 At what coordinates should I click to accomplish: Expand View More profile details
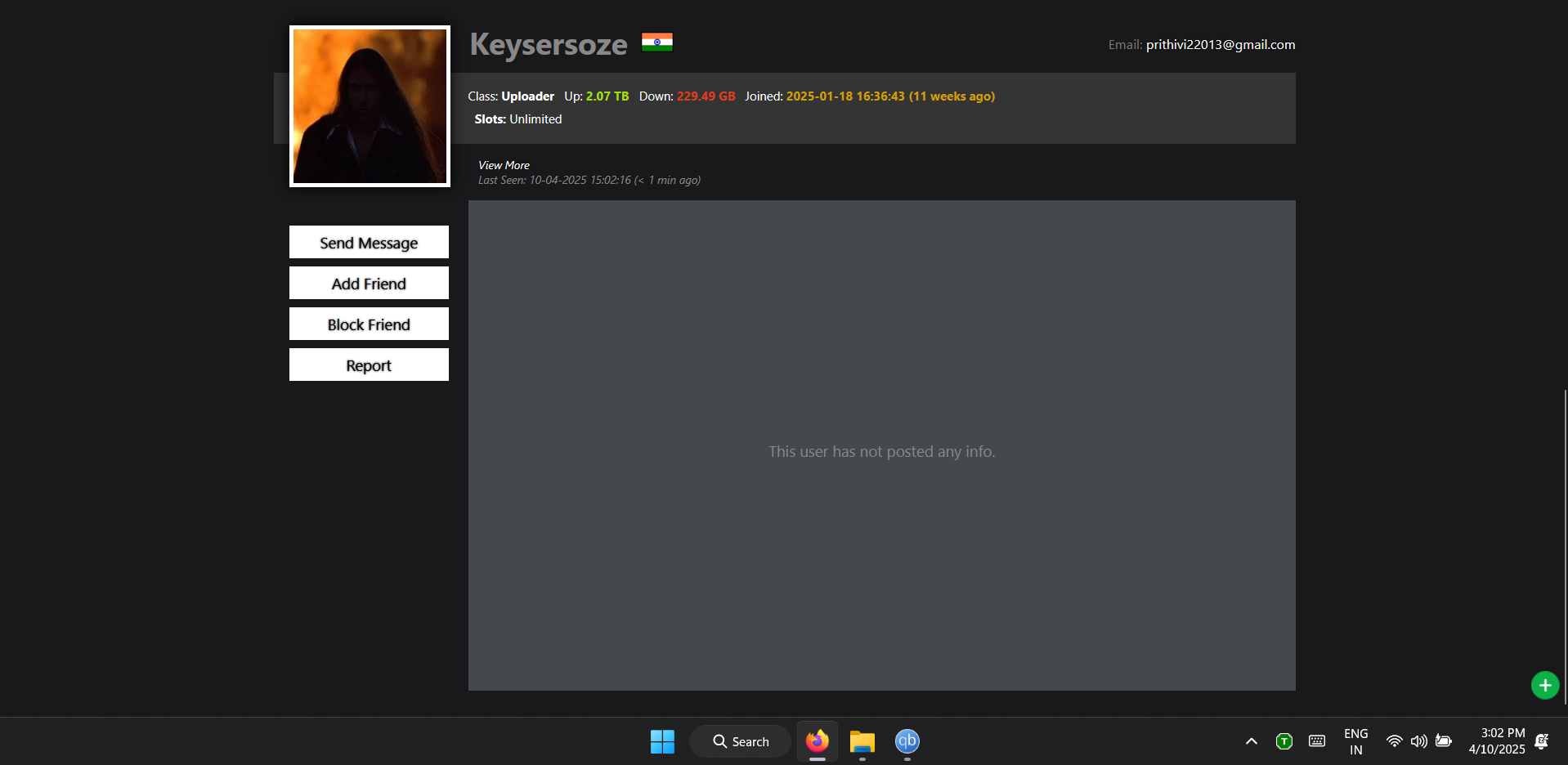click(x=504, y=165)
